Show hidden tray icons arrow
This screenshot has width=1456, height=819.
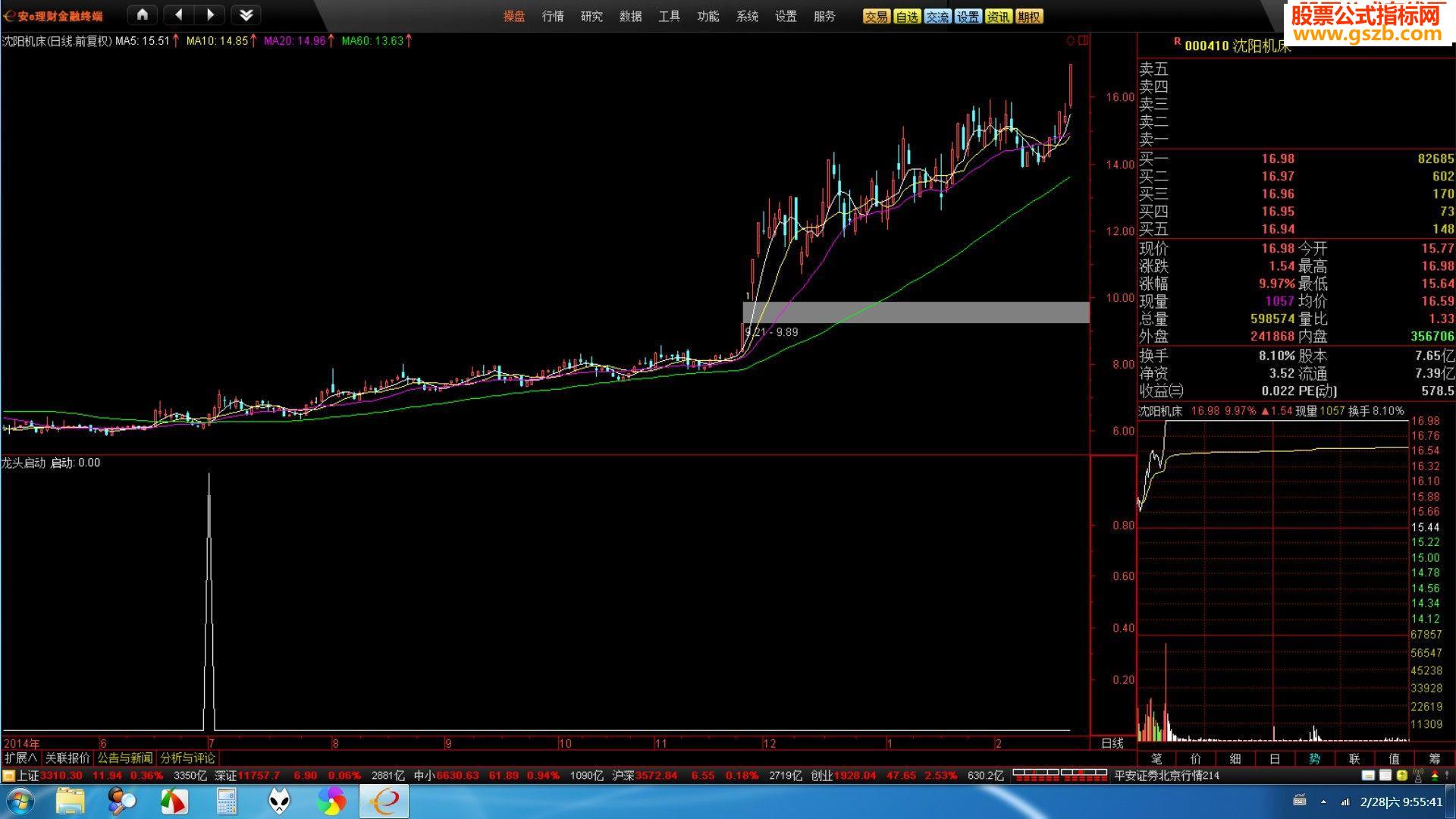(x=1323, y=802)
